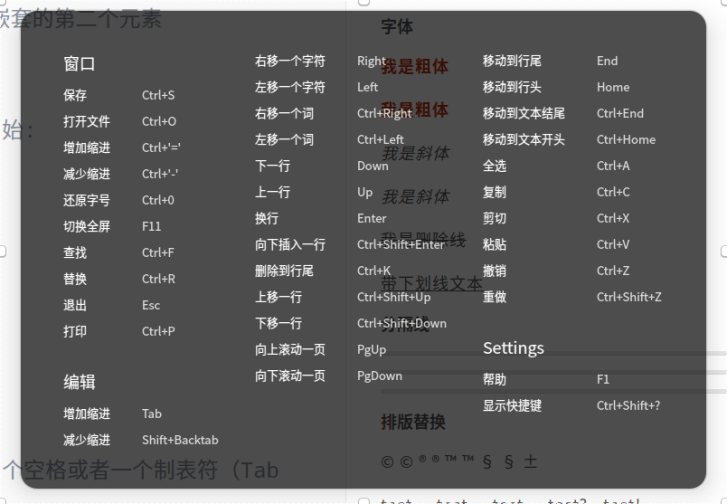Select the 保存 shortcut label
The width and height of the screenshot is (728, 504).
75,95
